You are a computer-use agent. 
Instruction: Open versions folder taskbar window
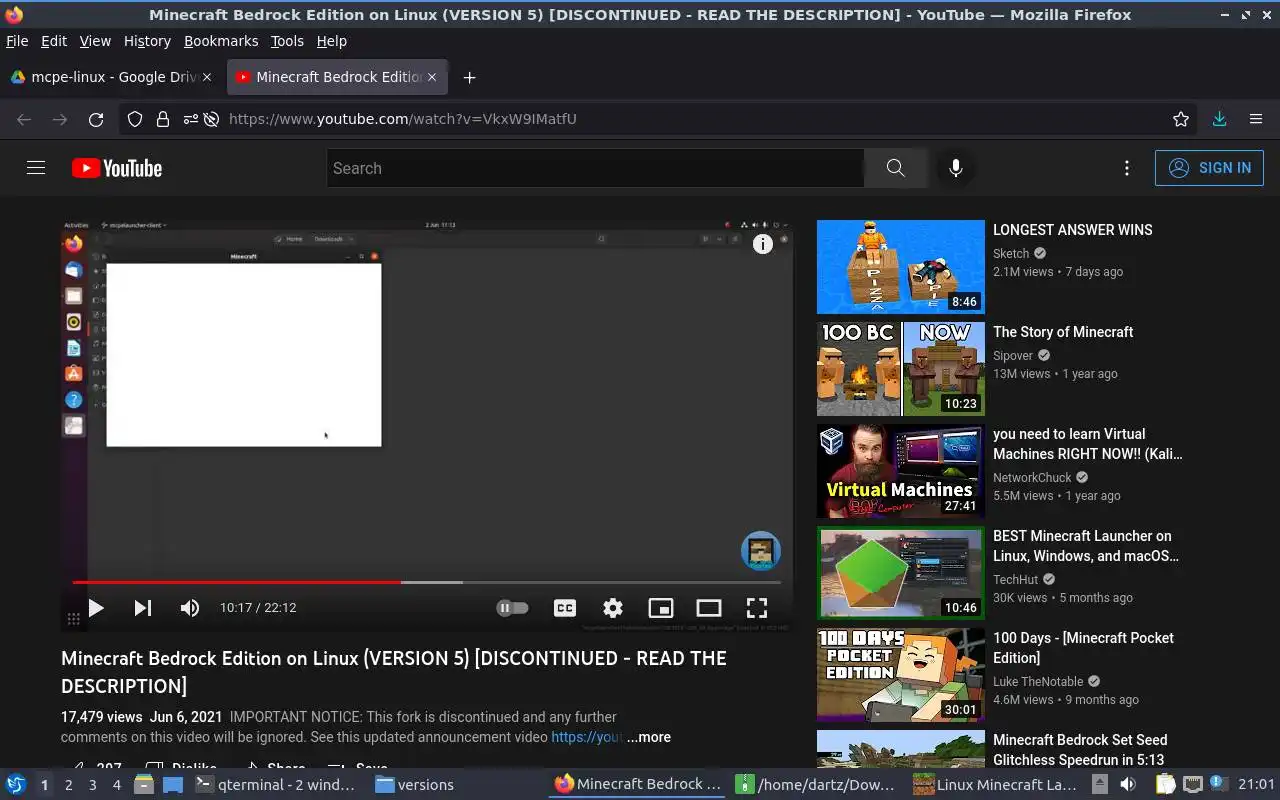[414, 785]
